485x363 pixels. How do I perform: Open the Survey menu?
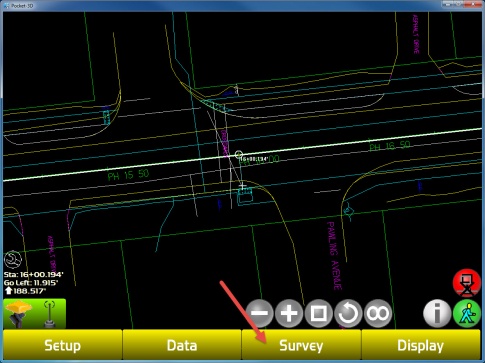(301, 345)
